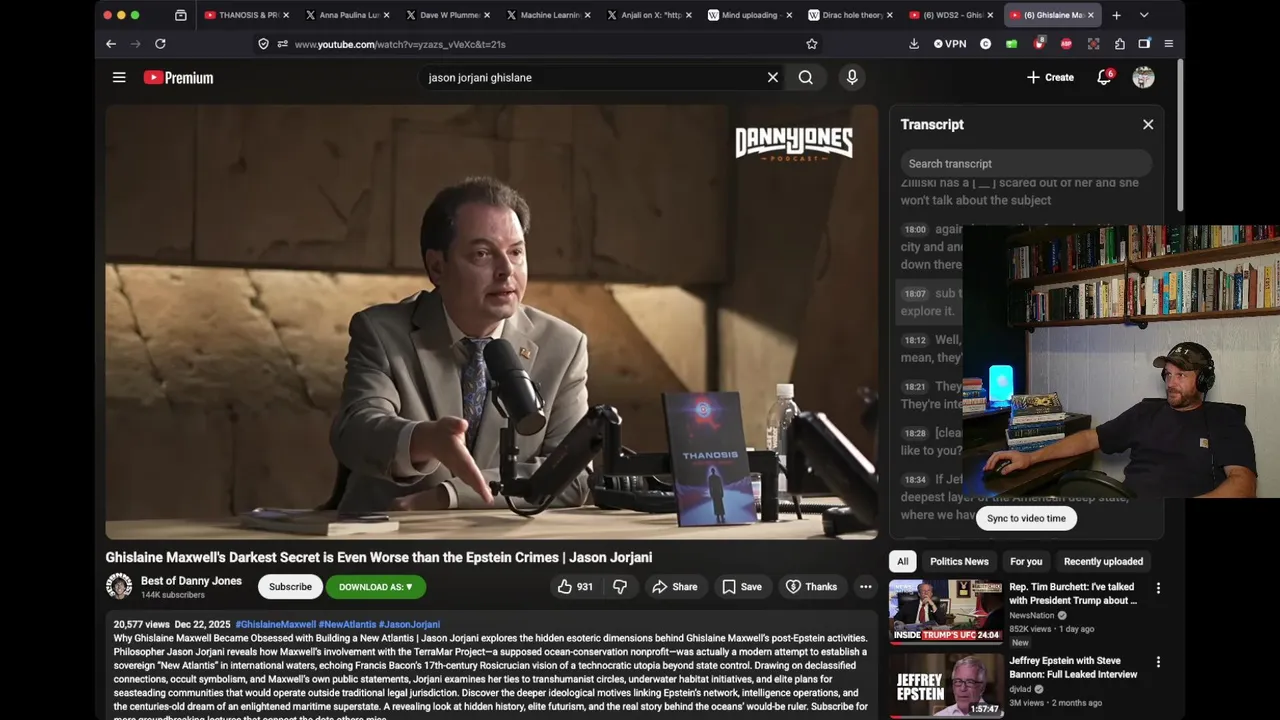Send Thanks to the creator
The image size is (1280, 720).
(x=811, y=587)
